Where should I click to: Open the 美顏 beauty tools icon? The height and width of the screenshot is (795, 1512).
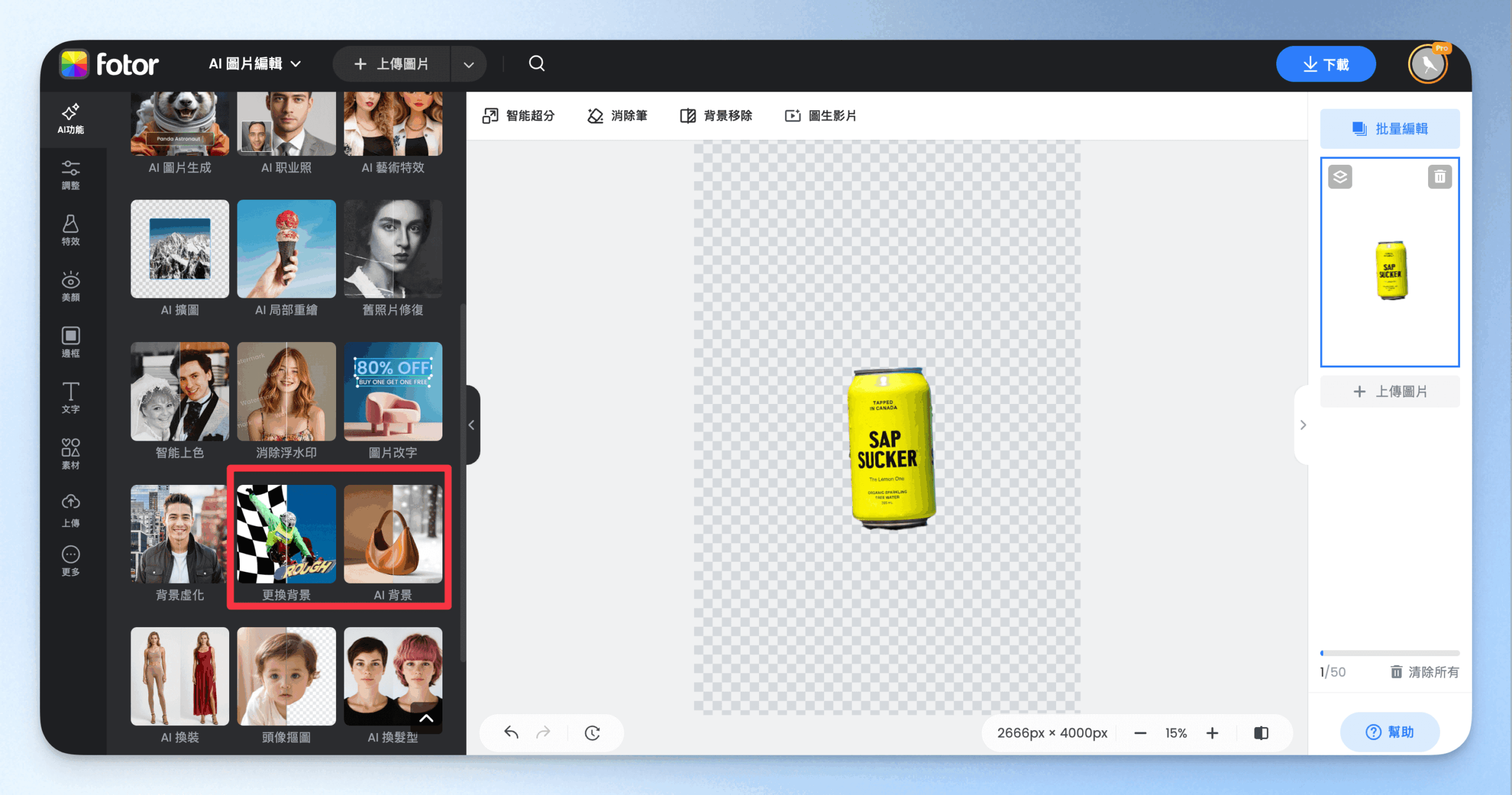point(70,286)
